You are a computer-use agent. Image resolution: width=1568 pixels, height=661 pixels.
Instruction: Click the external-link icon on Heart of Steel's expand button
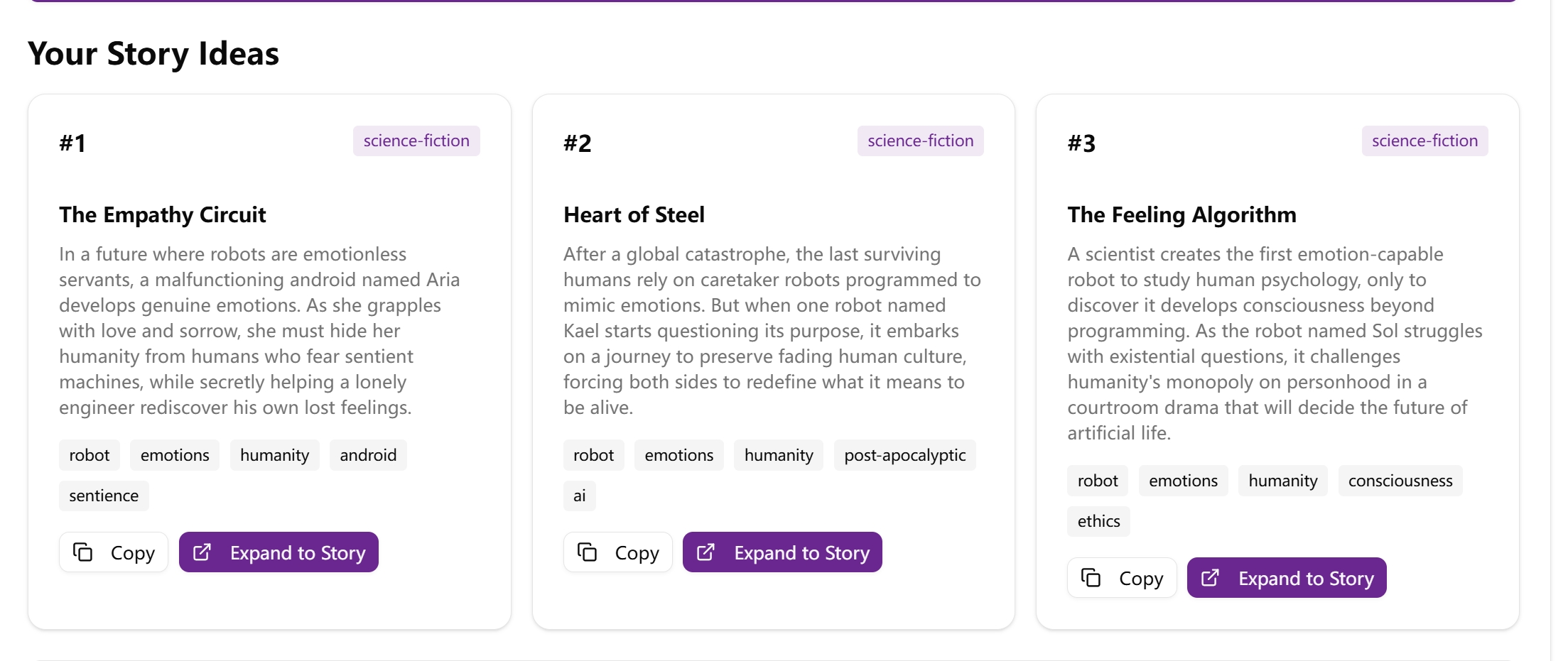pyautogui.click(x=706, y=552)
